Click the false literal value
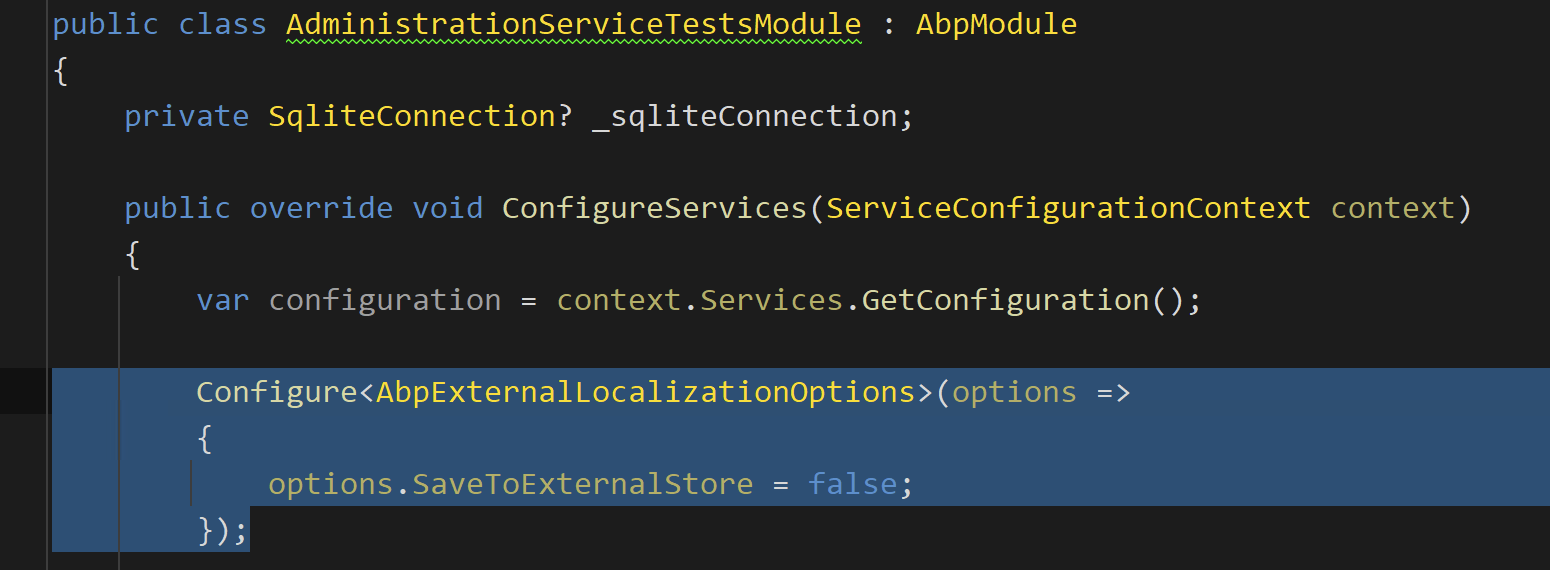This screenshot has width=1550, height=570. pyautogui.click(x=852, y=484)
